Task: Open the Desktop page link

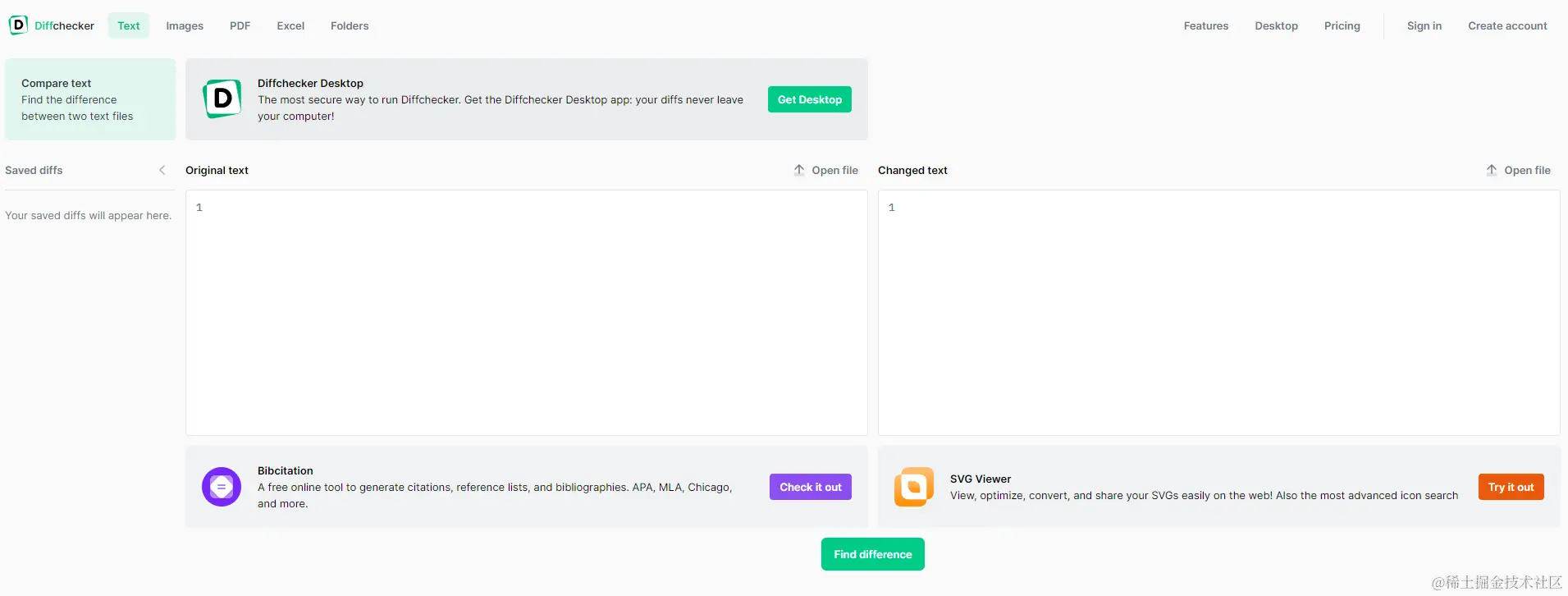Action: (1277, 25)
